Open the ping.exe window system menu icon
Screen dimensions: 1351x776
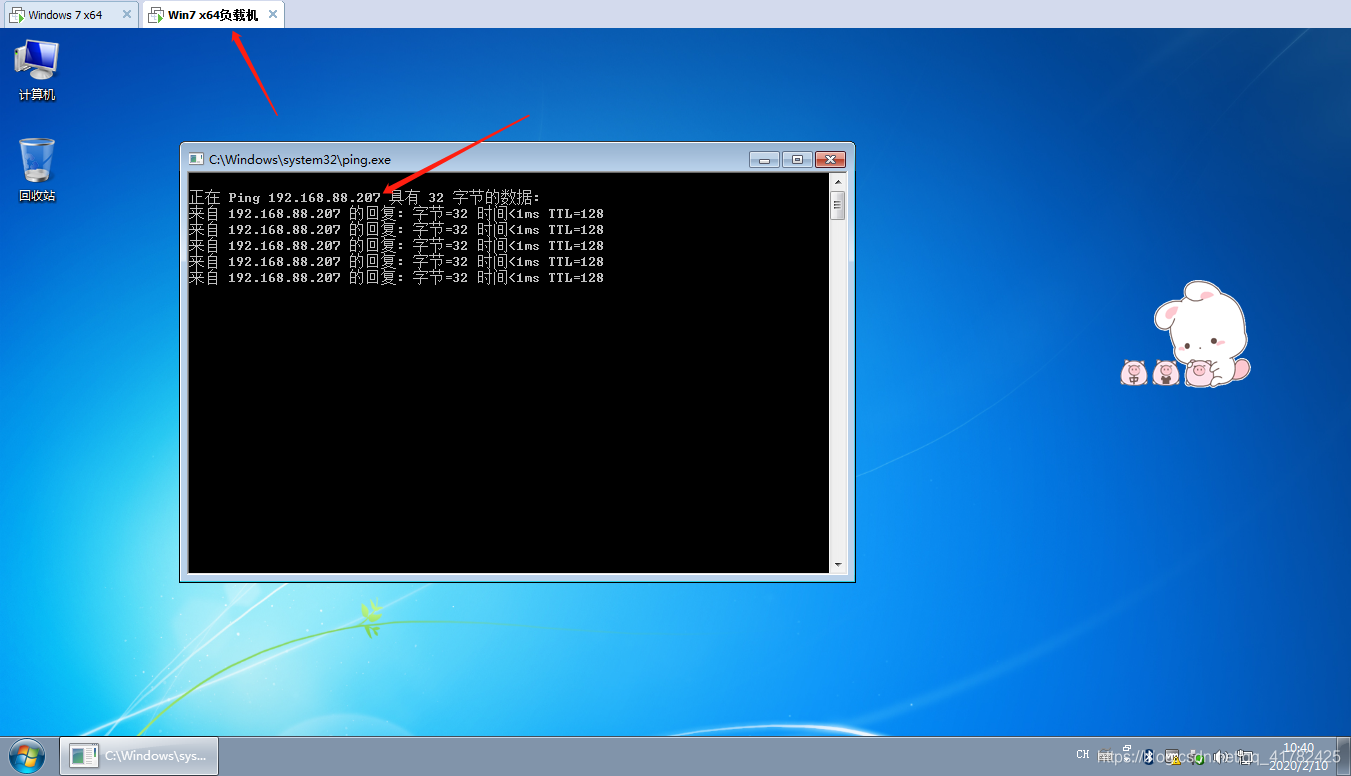[x=195, y=159]
